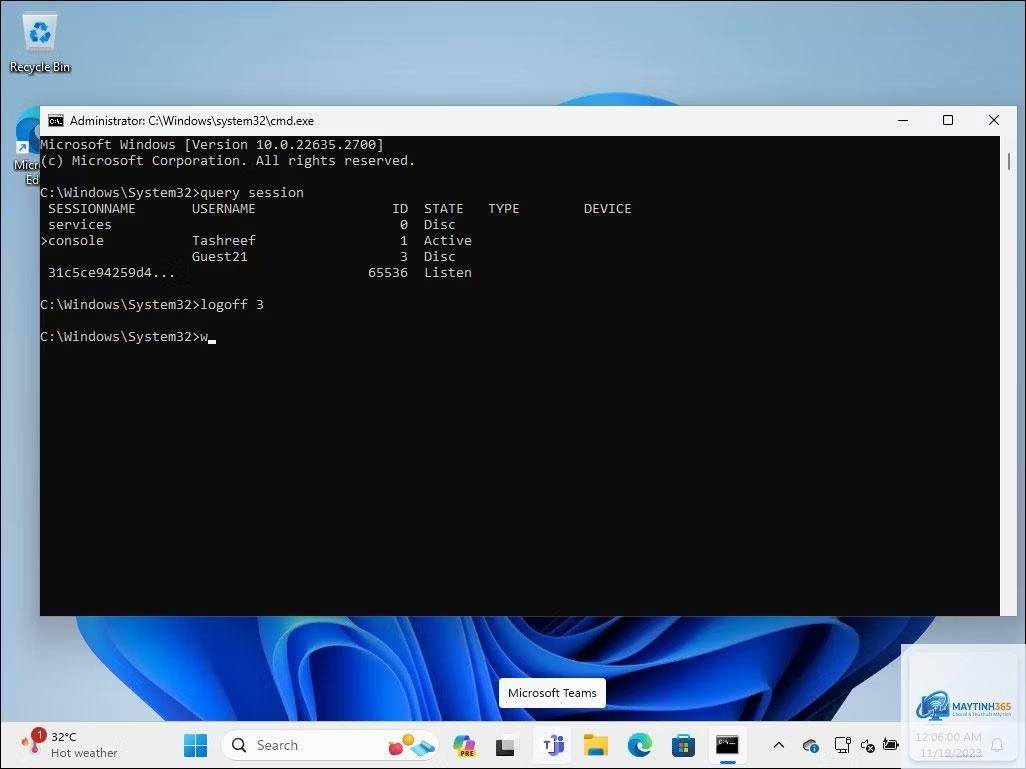Screen dimensions: 1026x769
Task: Click the 'services' session name
Action: pyautogui.click(x=80, y=224)
